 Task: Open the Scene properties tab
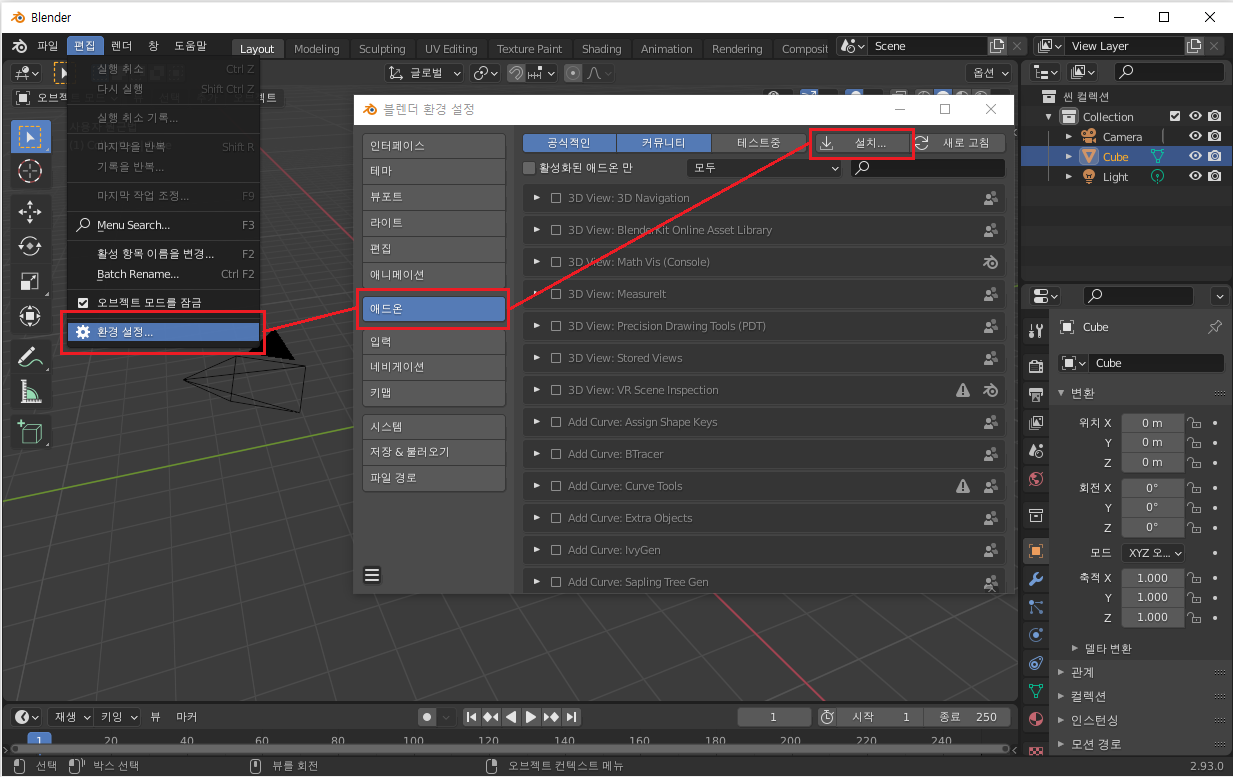pyautogui.click(x=1036, y=450)
